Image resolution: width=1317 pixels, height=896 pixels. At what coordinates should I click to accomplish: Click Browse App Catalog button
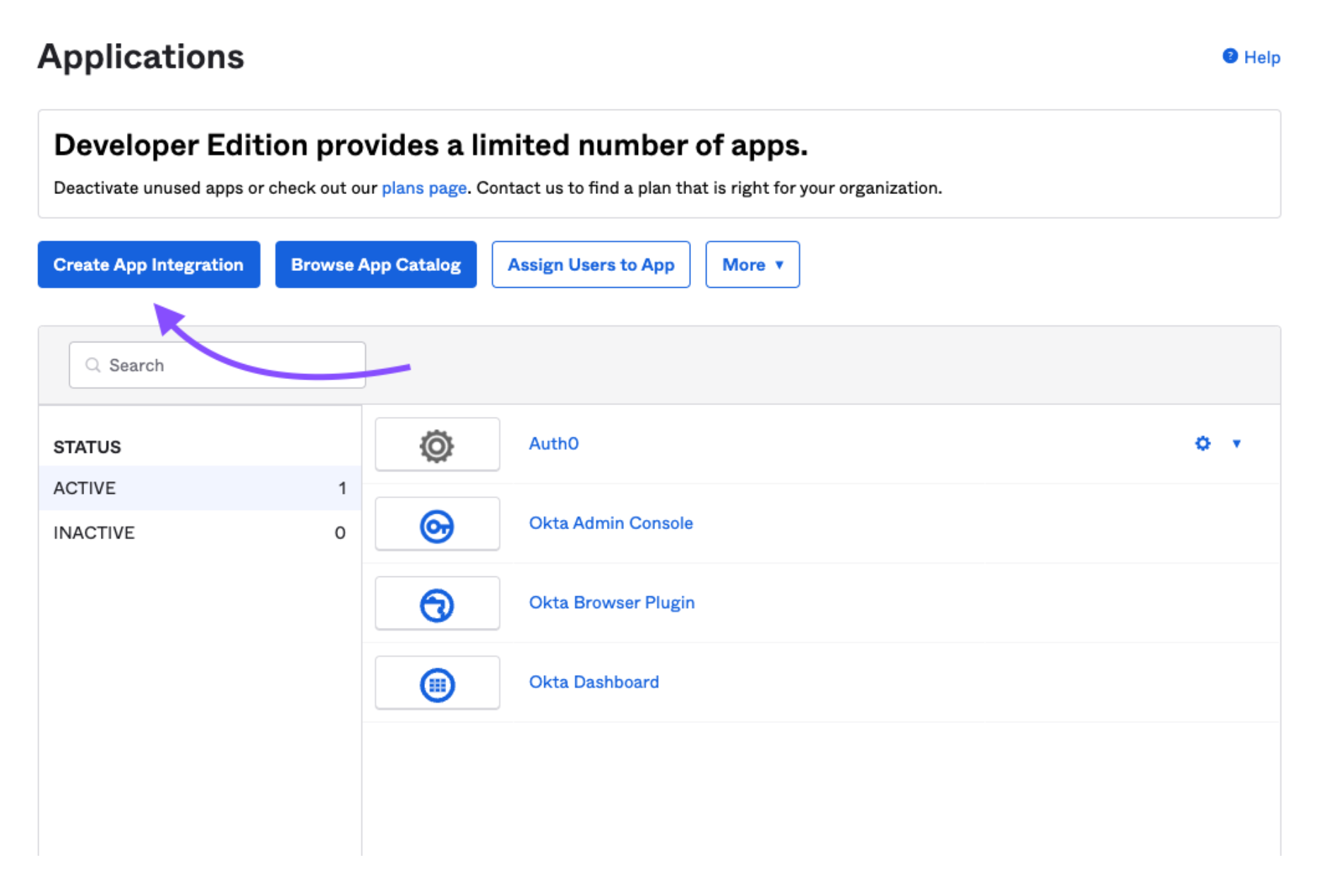pyautogui.click(x=375, y=265)
